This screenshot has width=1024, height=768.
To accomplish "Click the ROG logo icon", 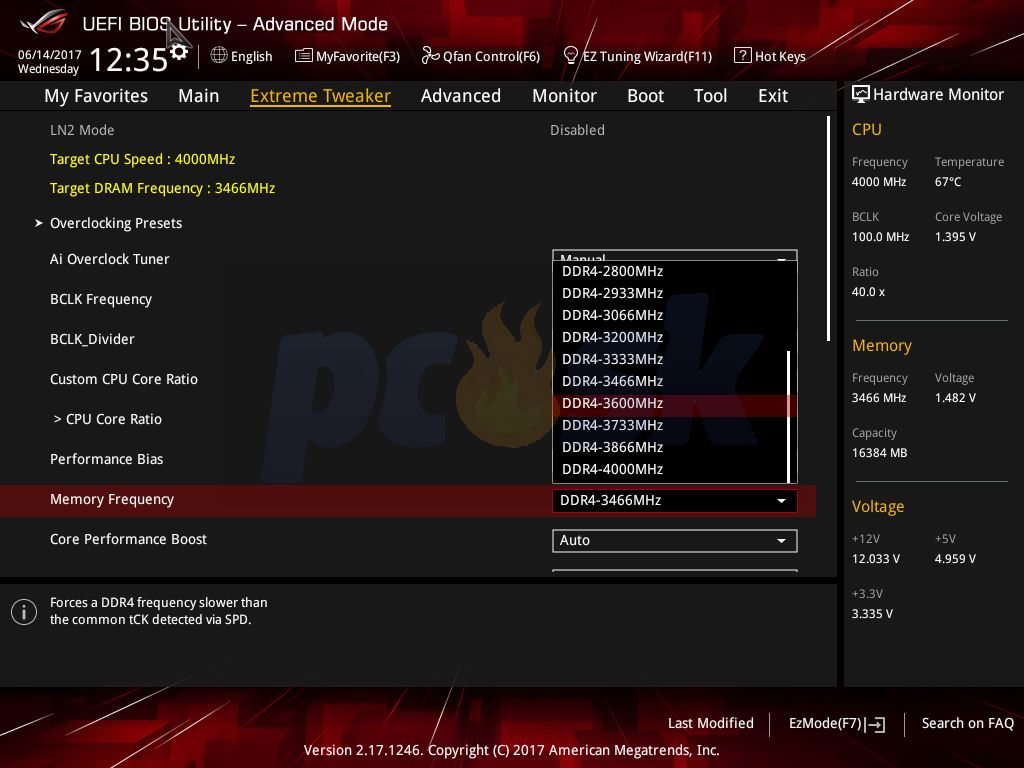I will 44,23.
